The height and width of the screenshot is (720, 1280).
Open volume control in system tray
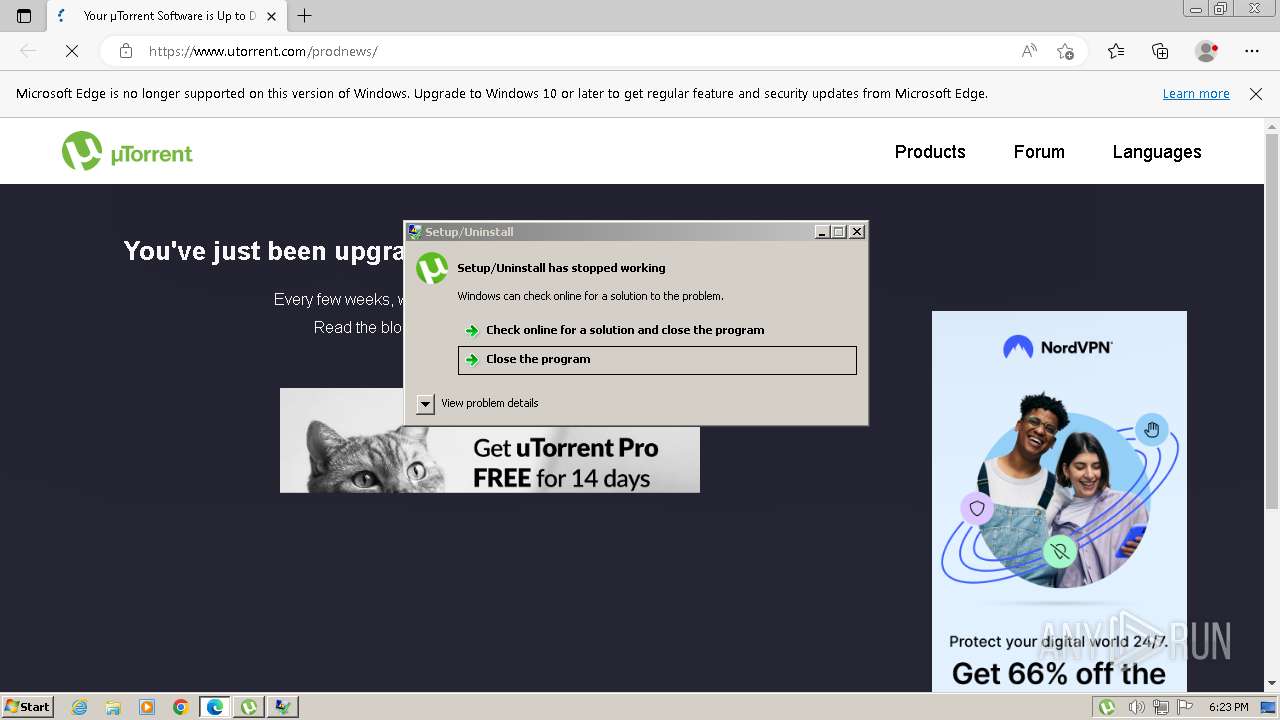pyautogui.click(x=1137, y=707)
